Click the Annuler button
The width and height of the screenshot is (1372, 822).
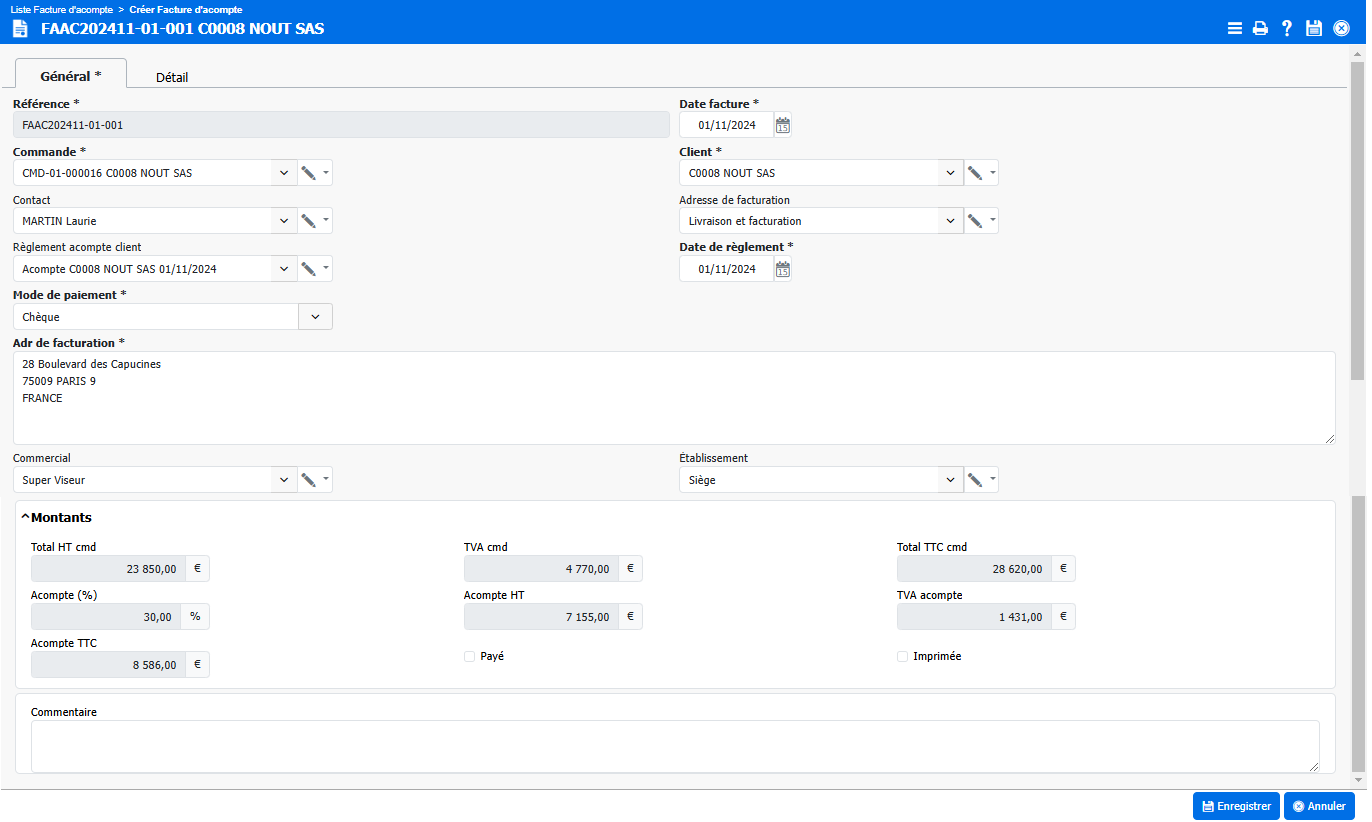click(1319, 806)
